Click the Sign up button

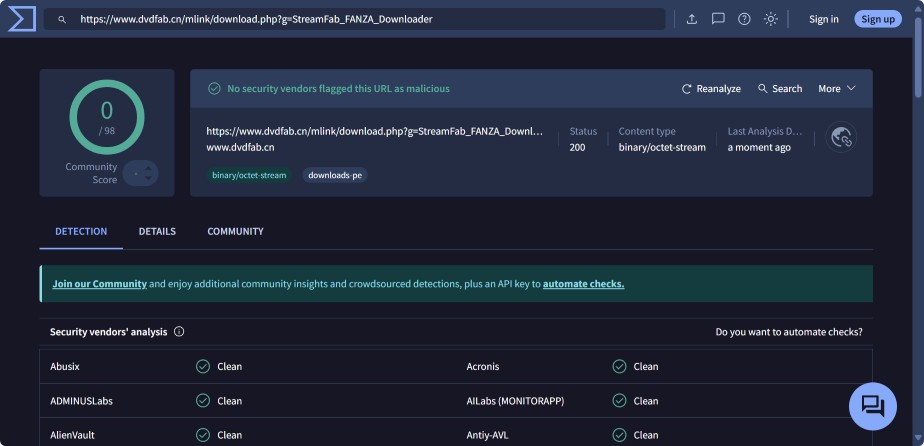click(x=877, y=19)
